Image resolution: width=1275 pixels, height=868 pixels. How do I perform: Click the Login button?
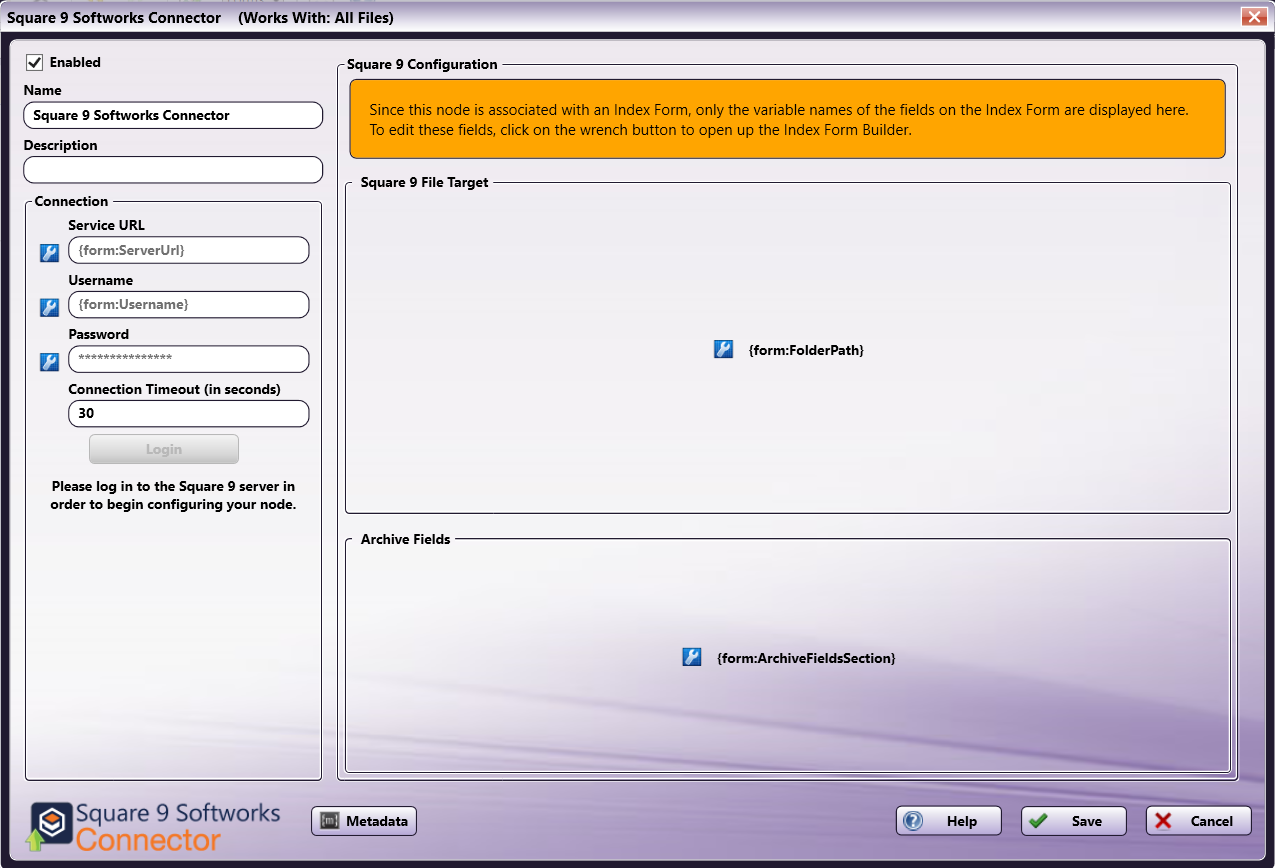164,449
